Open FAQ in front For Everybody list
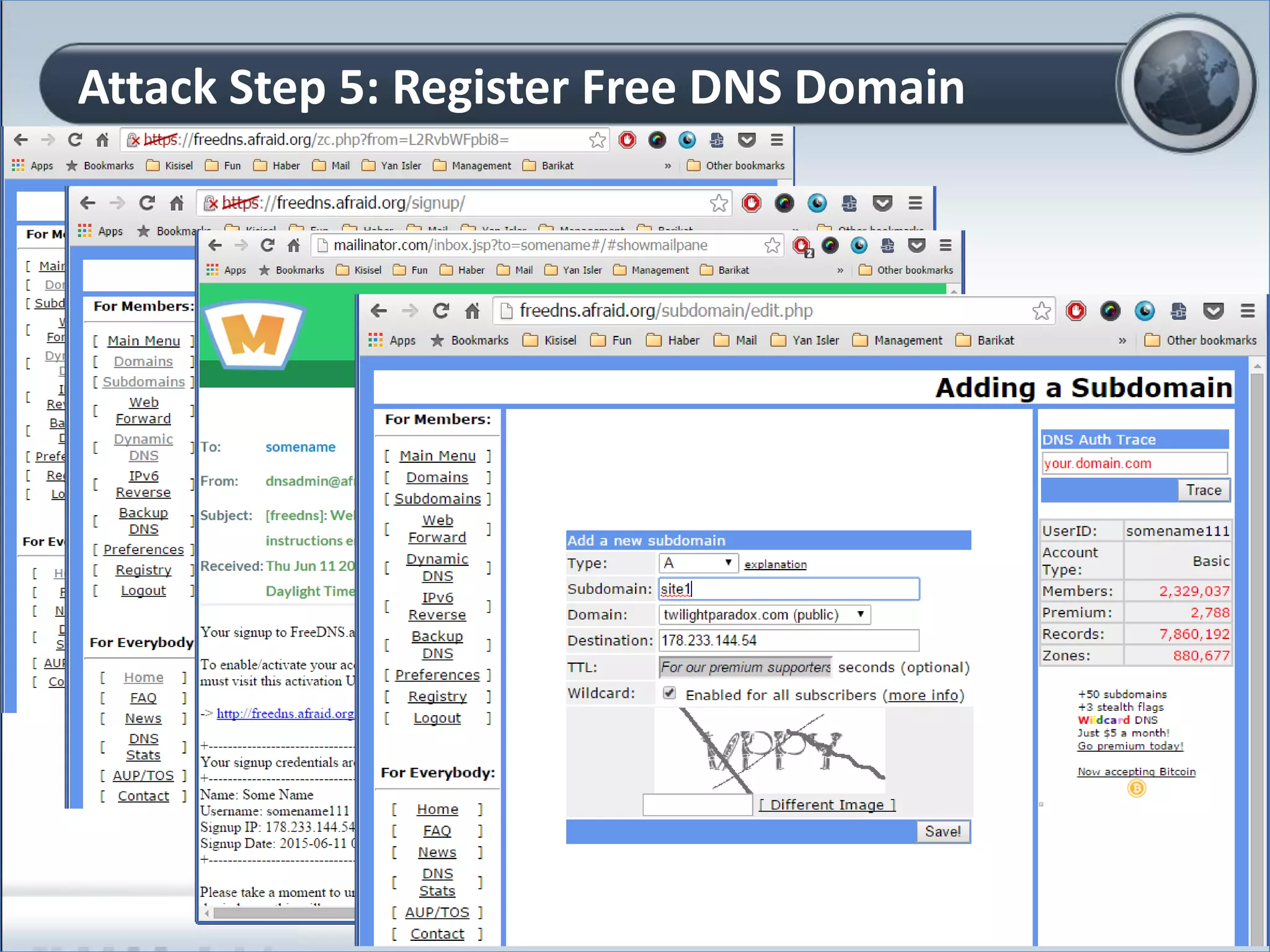 tap(437, 831)
